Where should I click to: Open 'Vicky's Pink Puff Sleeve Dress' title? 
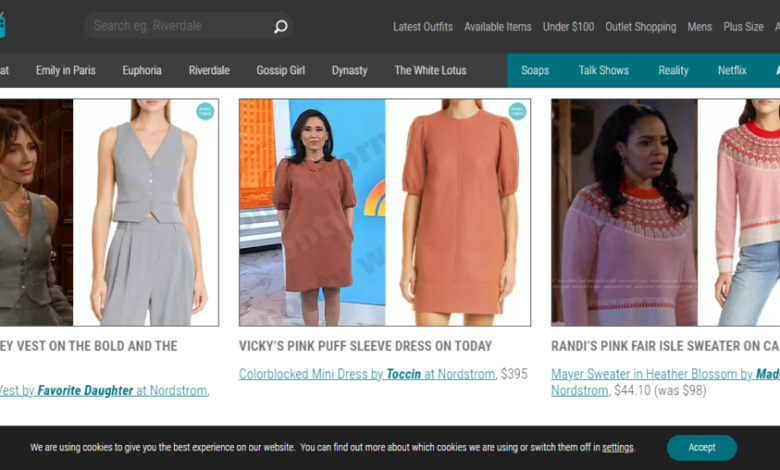[x=365, y=346]
